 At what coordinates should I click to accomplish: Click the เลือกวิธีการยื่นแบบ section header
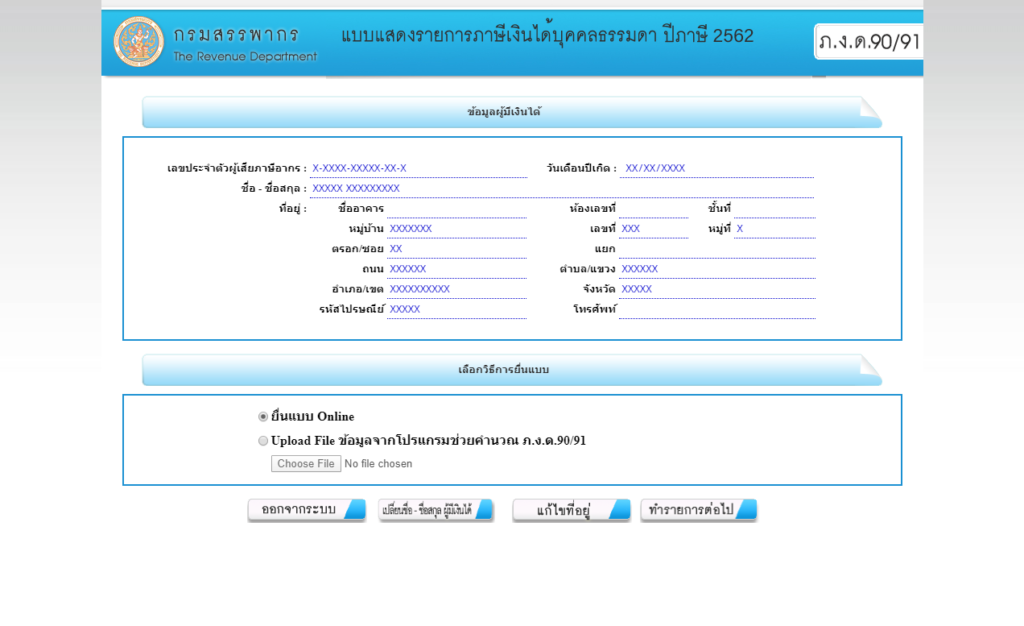pos(511,370)
